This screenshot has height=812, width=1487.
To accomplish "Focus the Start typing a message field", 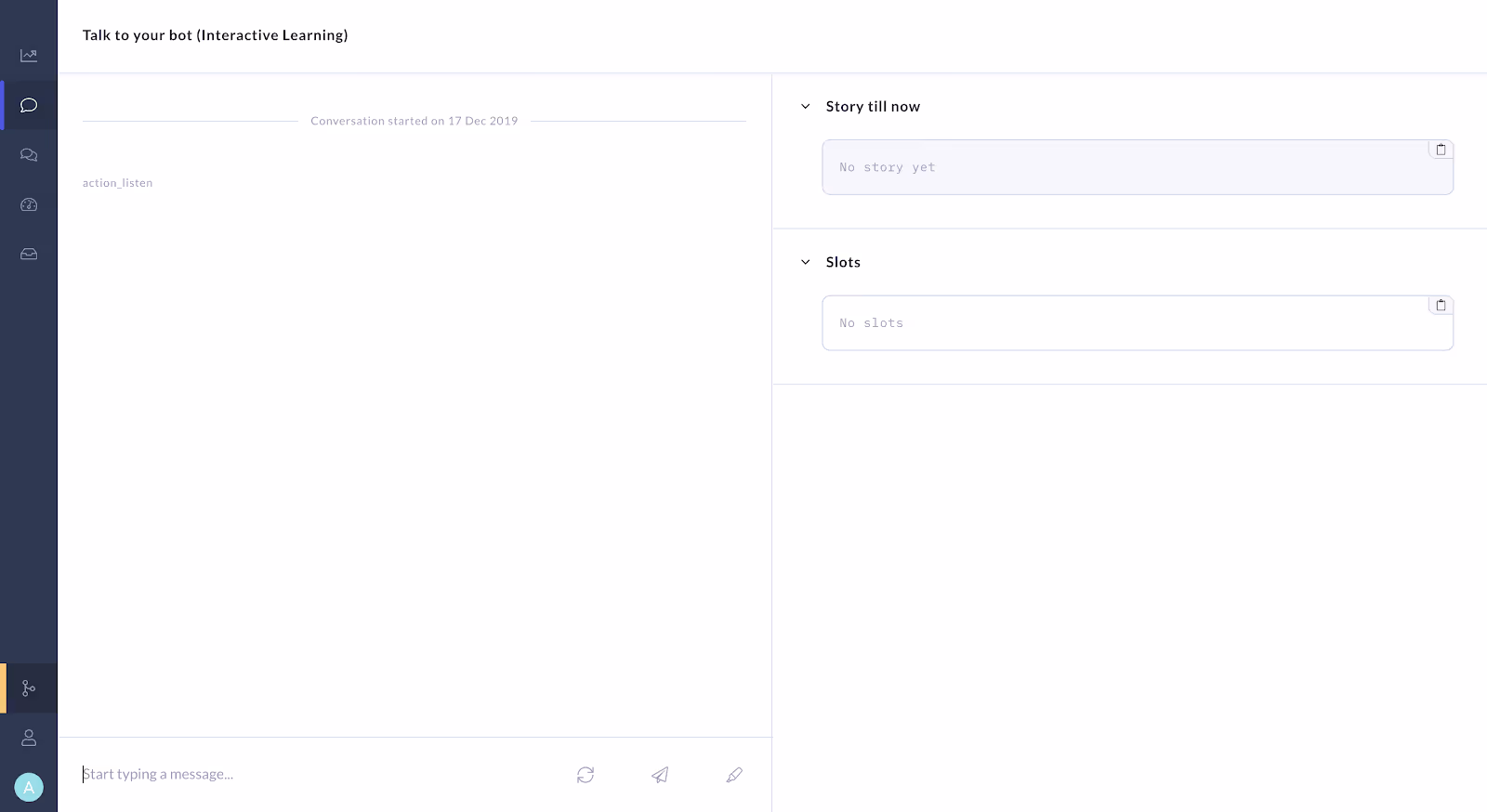I will click(316, 775).
